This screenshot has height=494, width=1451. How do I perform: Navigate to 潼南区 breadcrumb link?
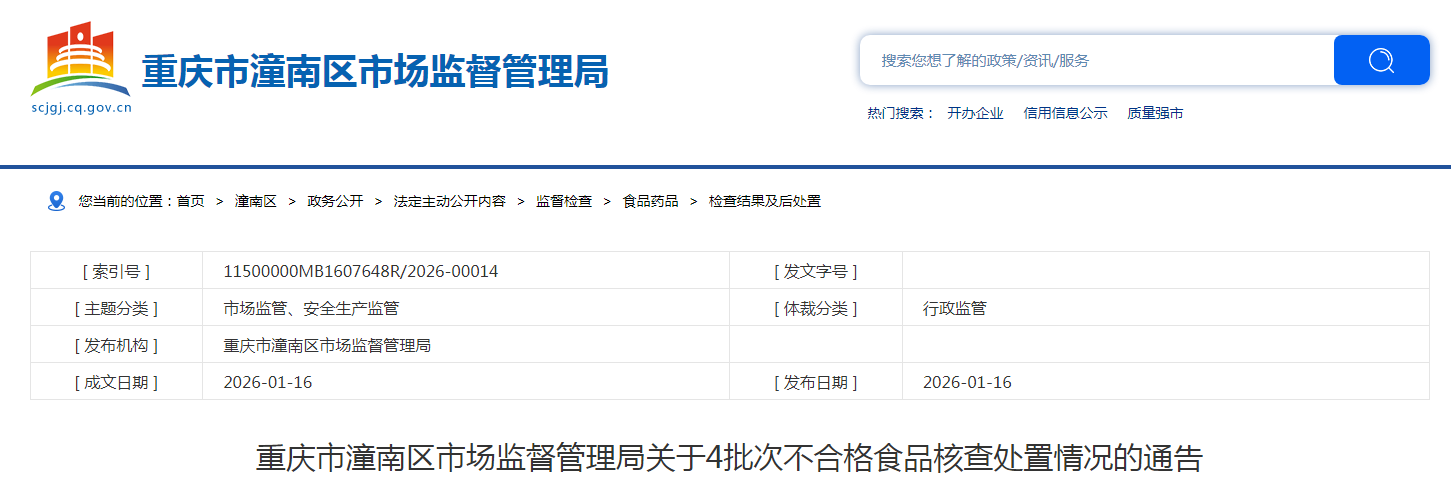coord(256,201)
